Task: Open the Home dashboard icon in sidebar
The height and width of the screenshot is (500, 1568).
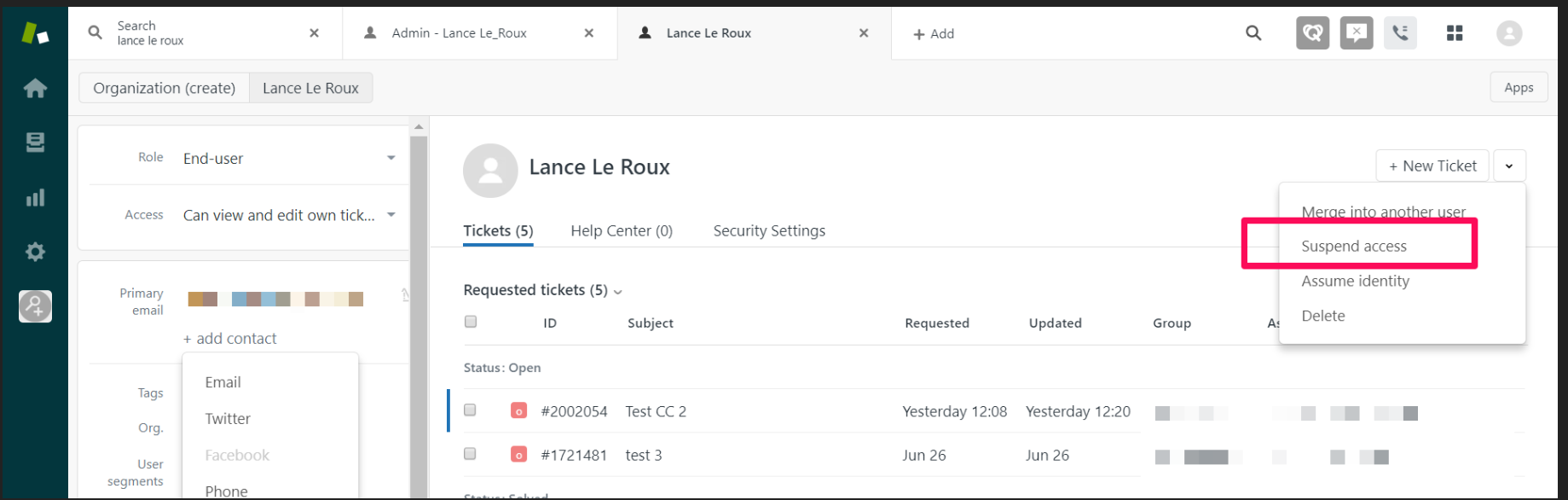Action: tap(35, 88)
